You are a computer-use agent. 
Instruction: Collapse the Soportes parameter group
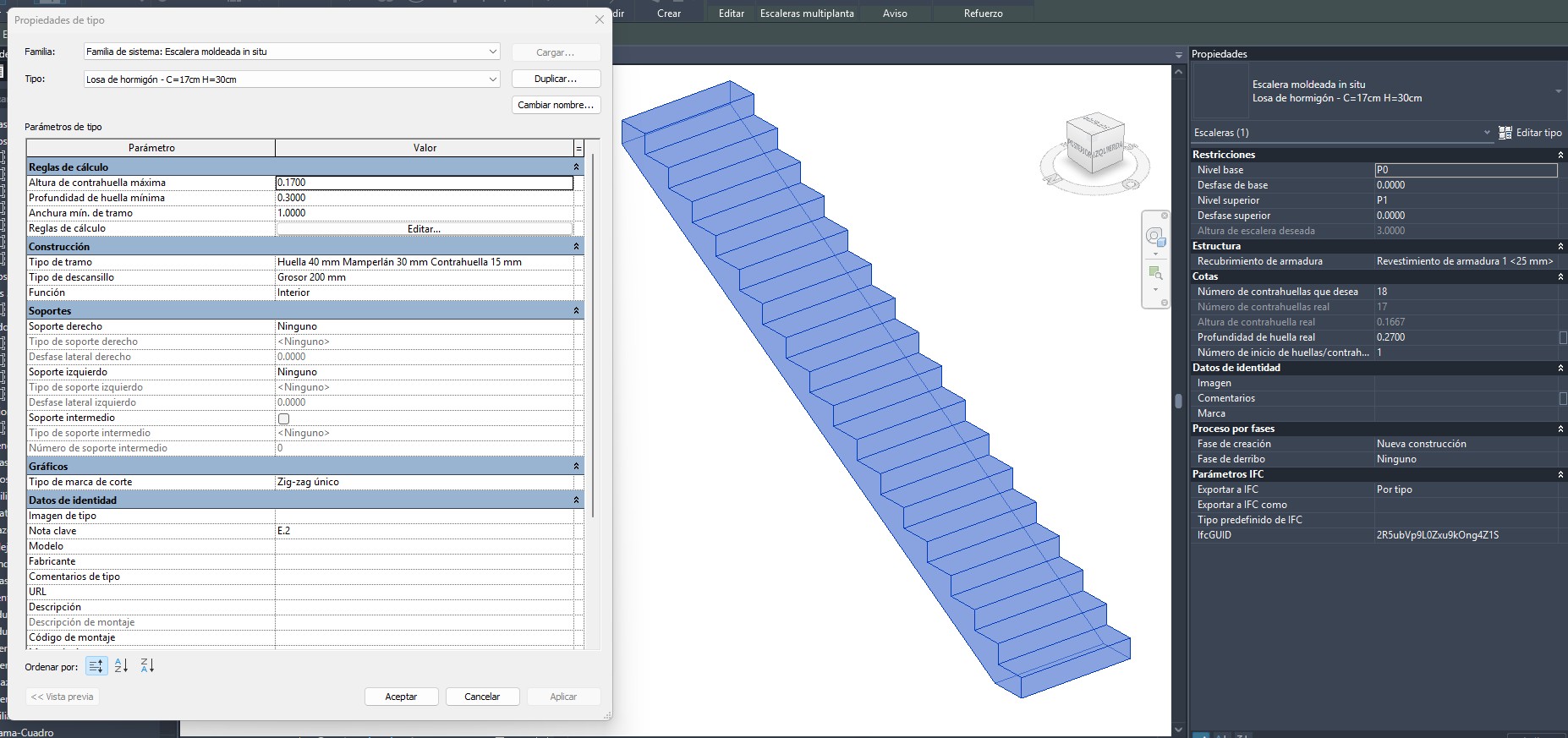[x=577, y=311]
